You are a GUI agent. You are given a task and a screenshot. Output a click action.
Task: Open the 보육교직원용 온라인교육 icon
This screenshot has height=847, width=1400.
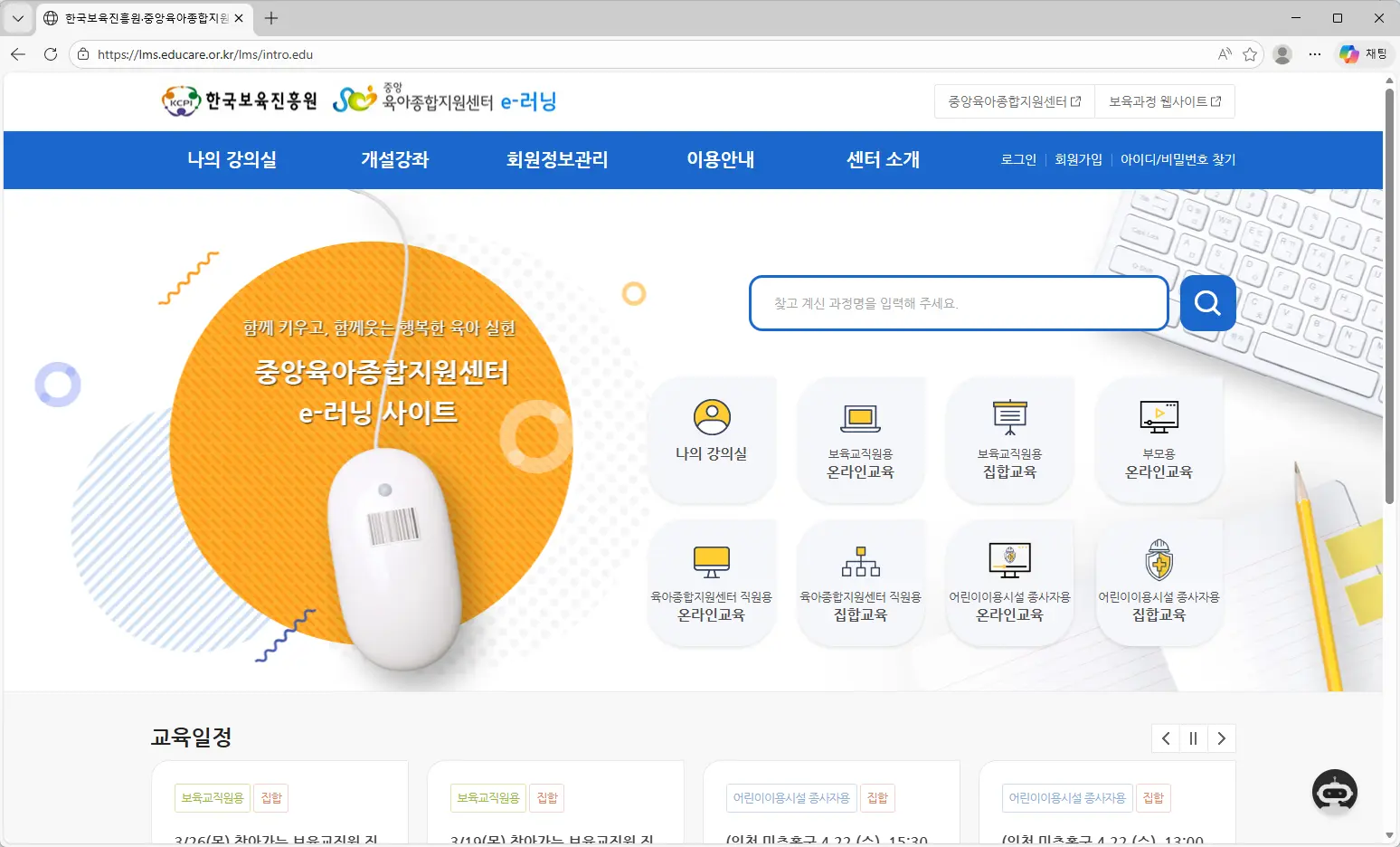click(x=861, y=439)
